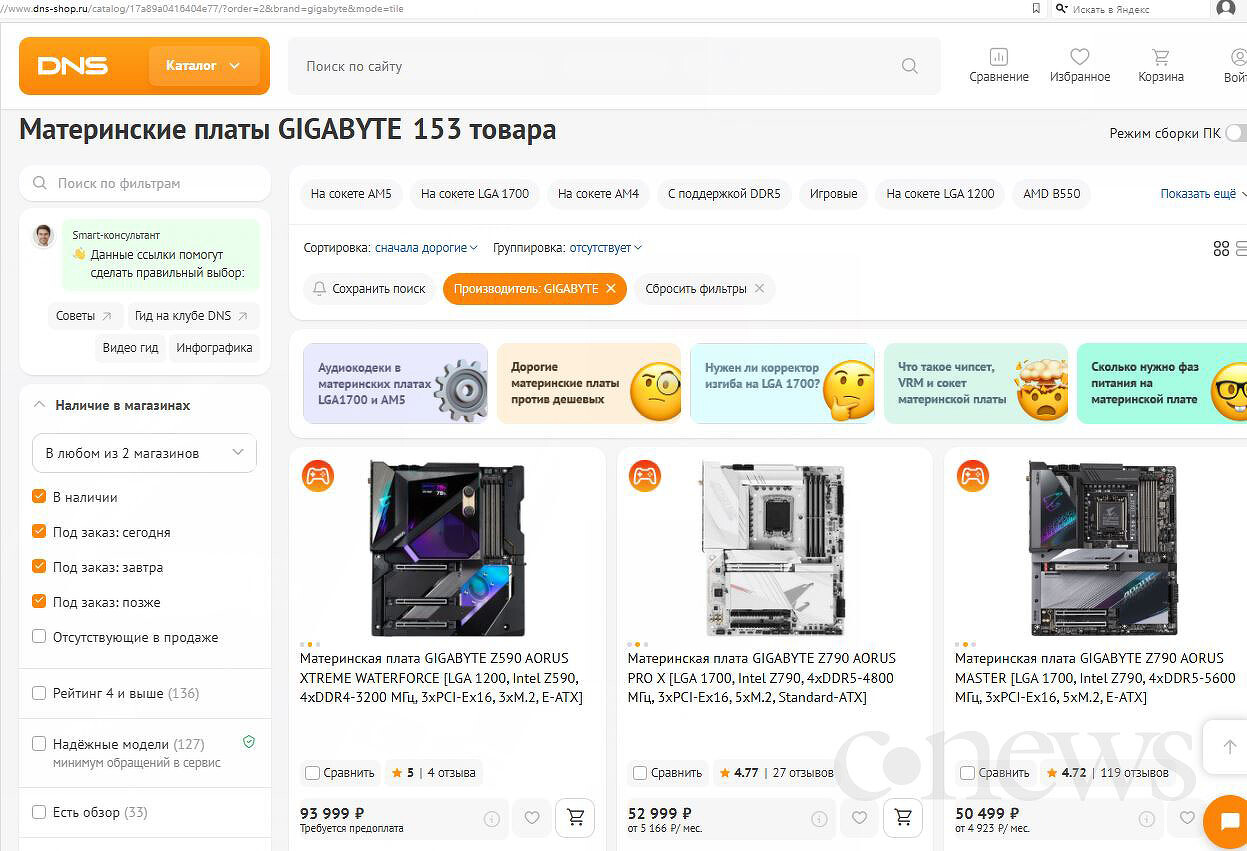Check Отсутствующие в продаже
This screenshot has height=851, width=1247.
pos(39,637)
